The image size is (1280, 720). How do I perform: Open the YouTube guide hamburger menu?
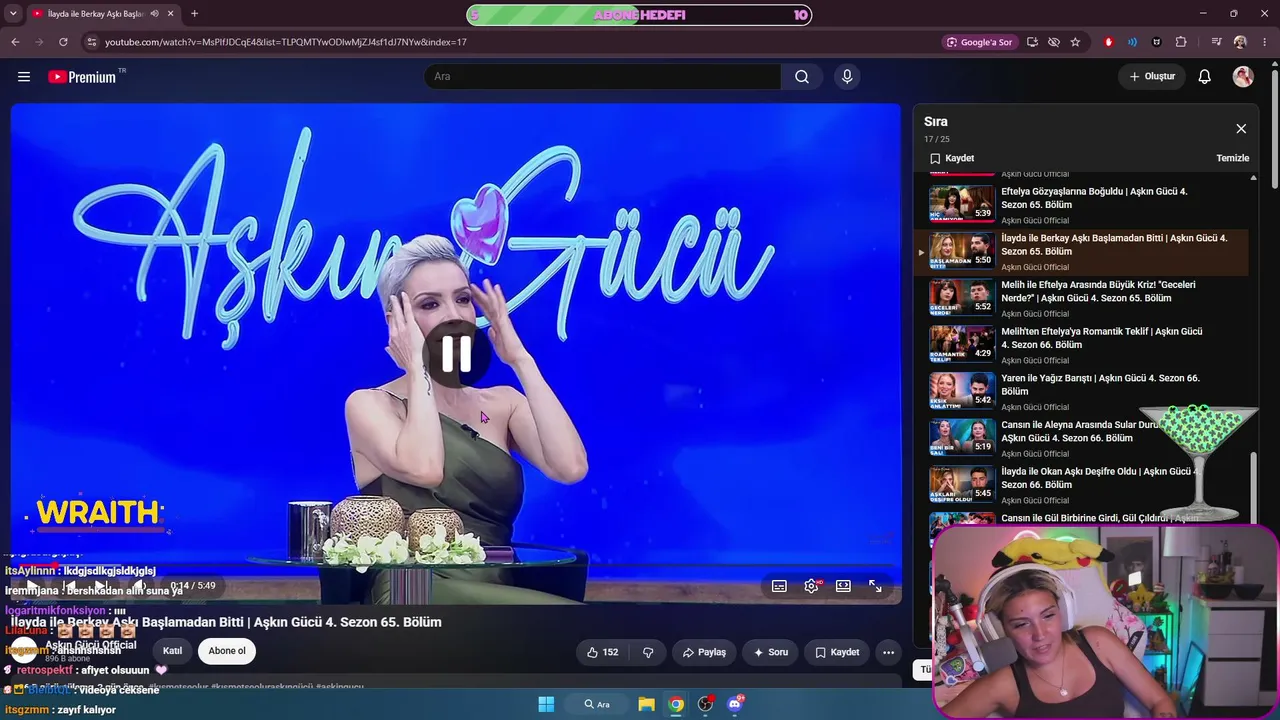tap(24, 77)
